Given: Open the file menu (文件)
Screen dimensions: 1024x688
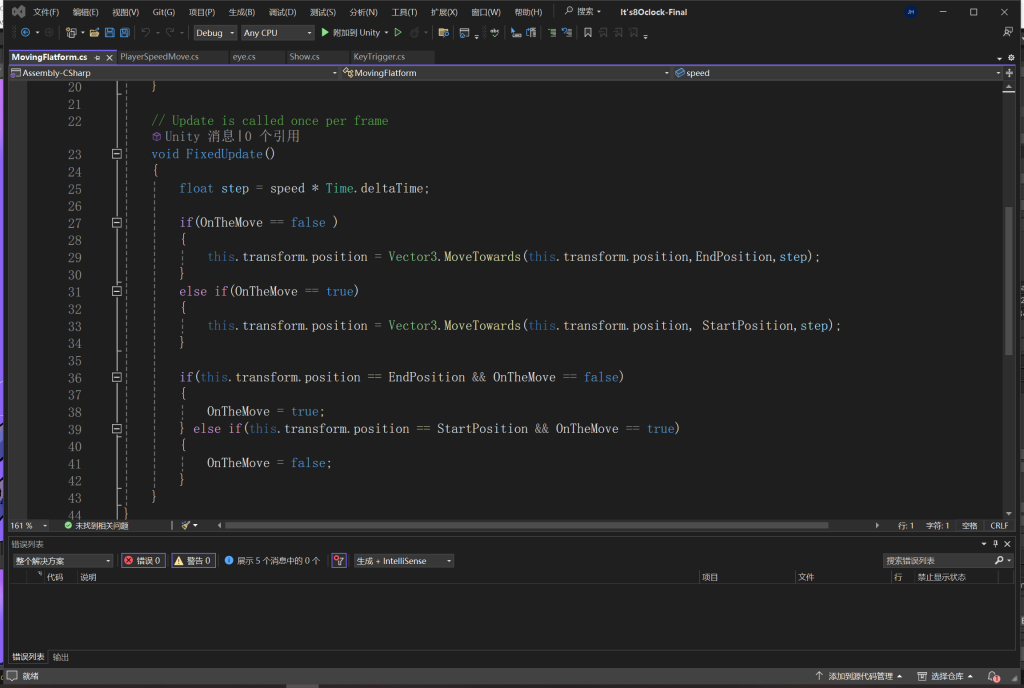Looking at the screenshot, I should (46, 12).
